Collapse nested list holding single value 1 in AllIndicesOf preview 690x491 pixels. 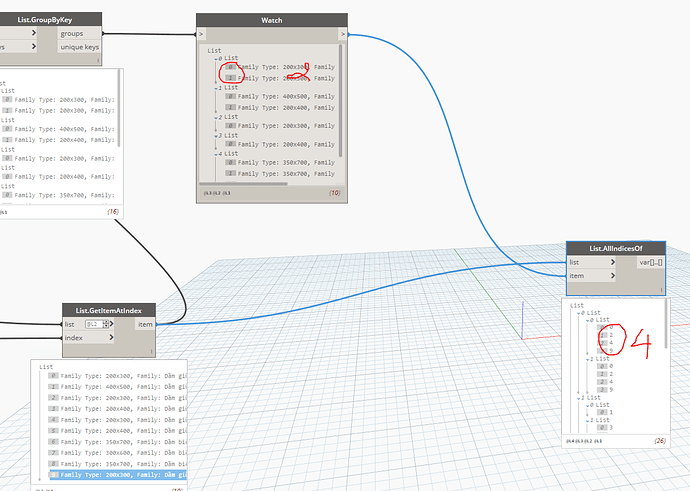click(x=587, y=406)
